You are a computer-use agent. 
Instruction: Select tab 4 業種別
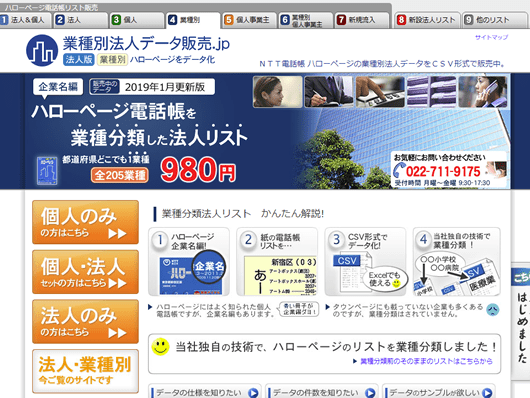click(x=193, y=20)
